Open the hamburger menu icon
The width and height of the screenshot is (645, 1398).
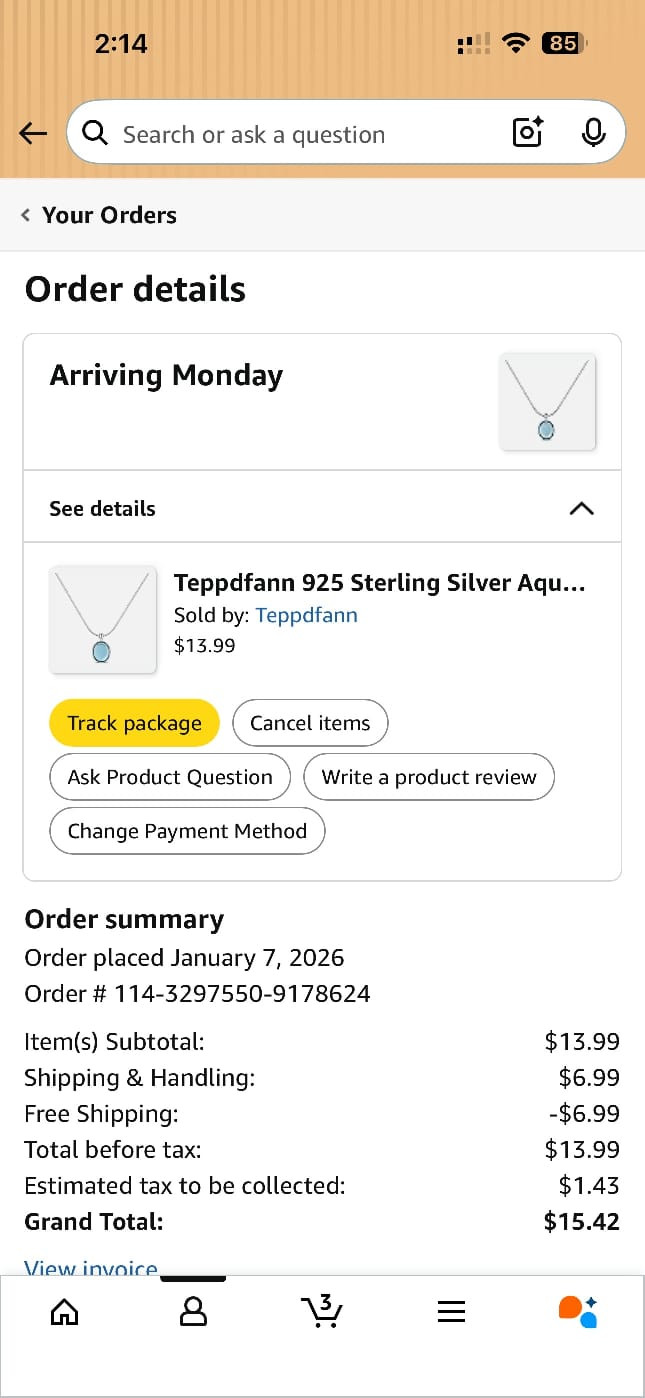point(451,1311)
